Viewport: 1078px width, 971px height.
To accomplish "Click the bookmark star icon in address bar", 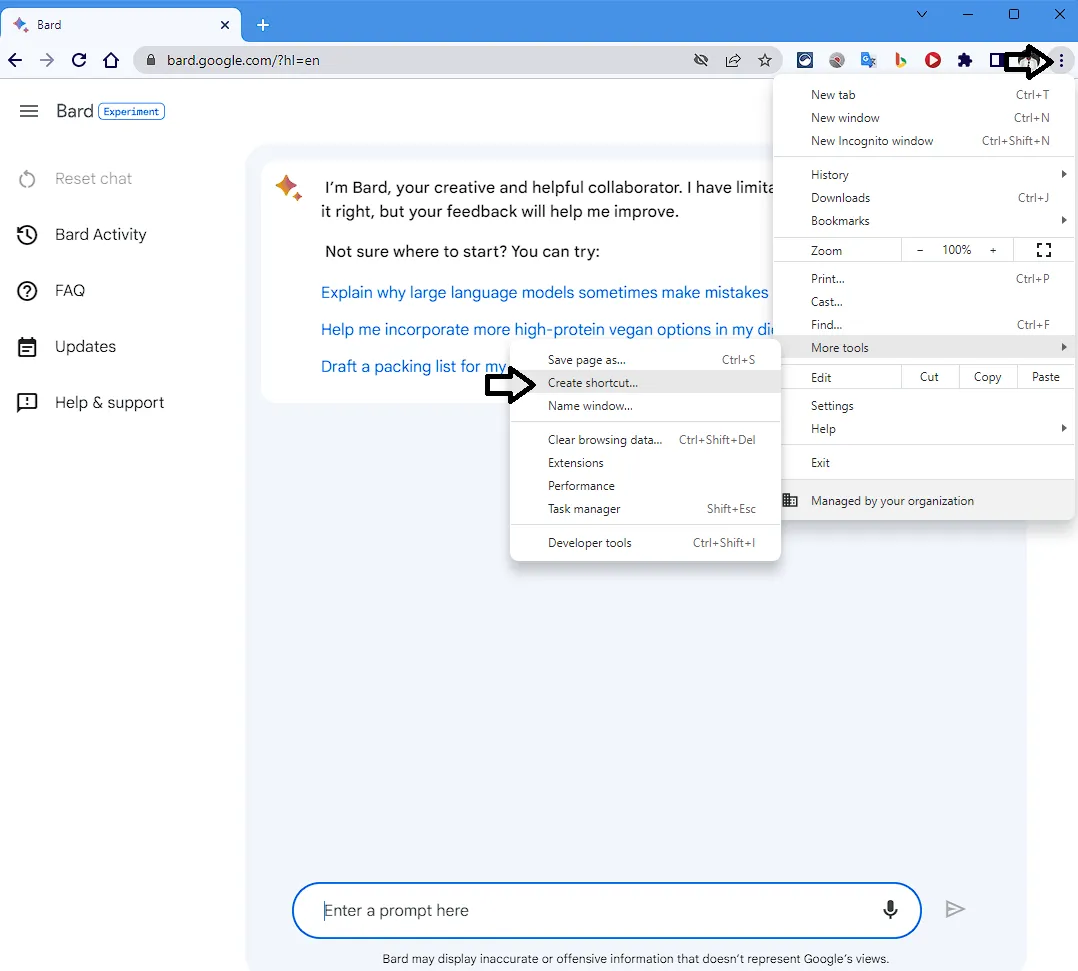I will pos(765,60).
